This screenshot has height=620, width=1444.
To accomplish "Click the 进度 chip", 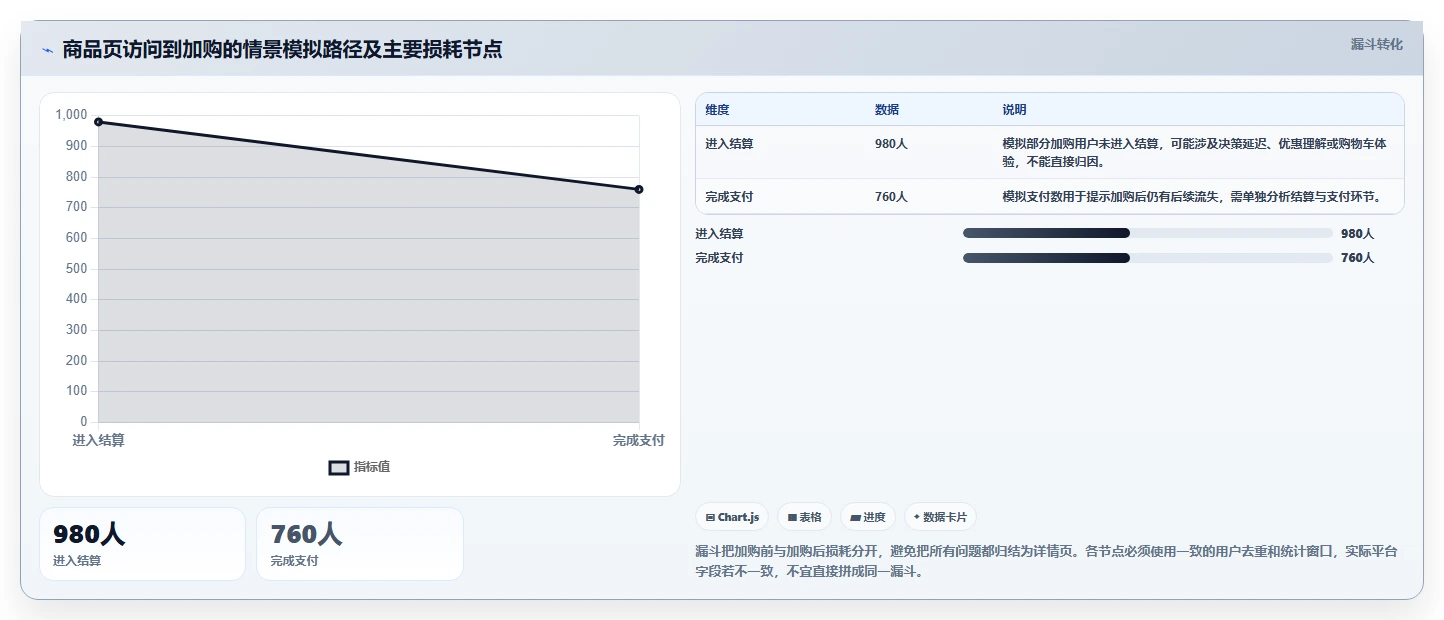I will click(x=868, y=517).
